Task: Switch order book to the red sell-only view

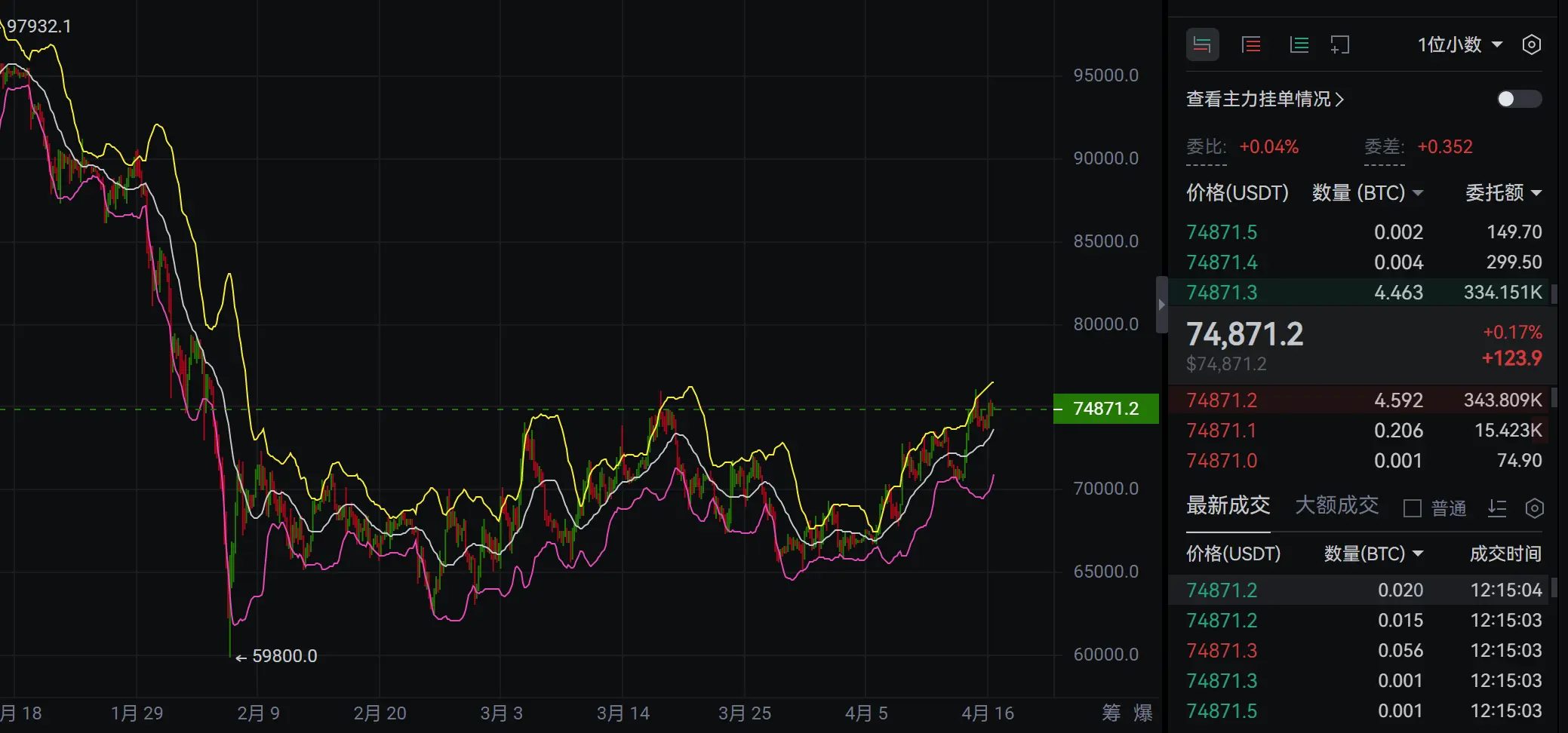Action: 1251,44
